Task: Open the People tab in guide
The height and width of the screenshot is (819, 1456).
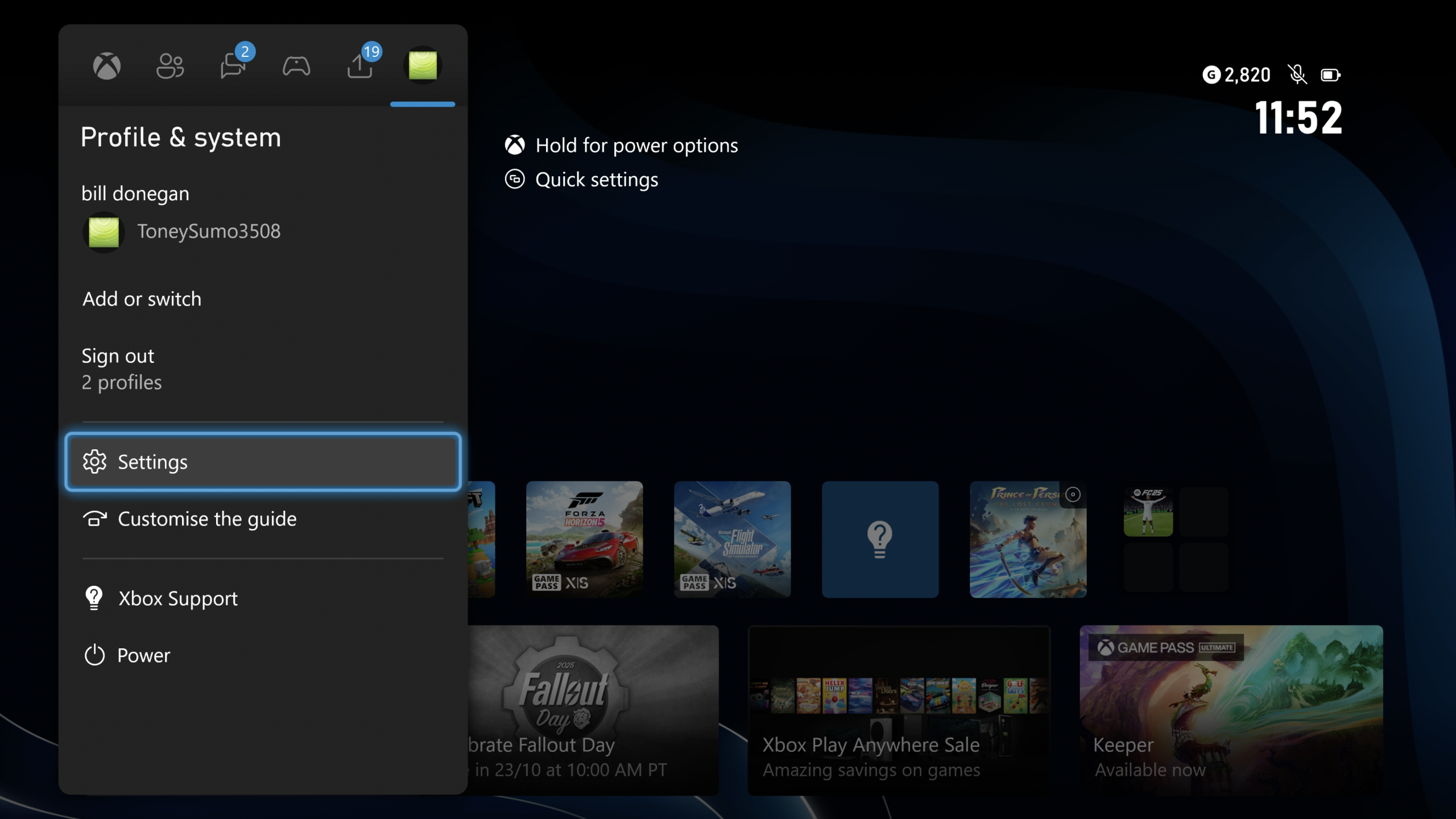Action: [x=170, y=66]
